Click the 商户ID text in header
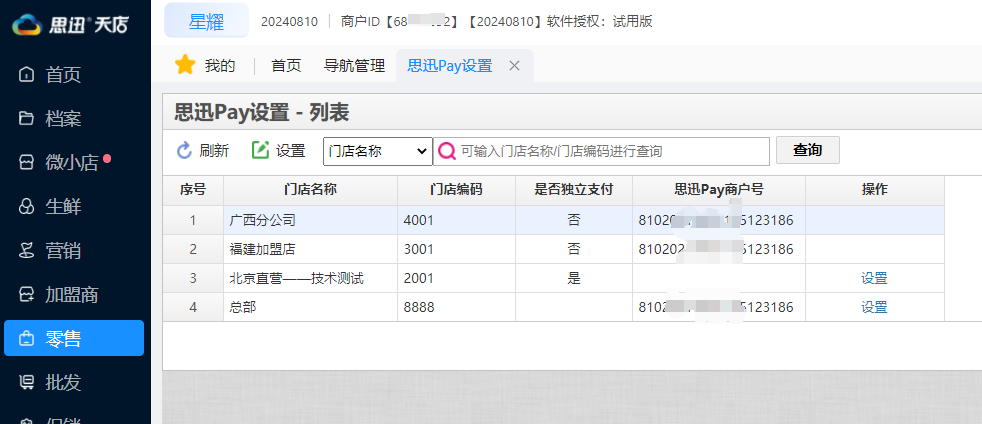Image resolution: width=982 pixels, height=424 pixels. [x=362, y=21]
